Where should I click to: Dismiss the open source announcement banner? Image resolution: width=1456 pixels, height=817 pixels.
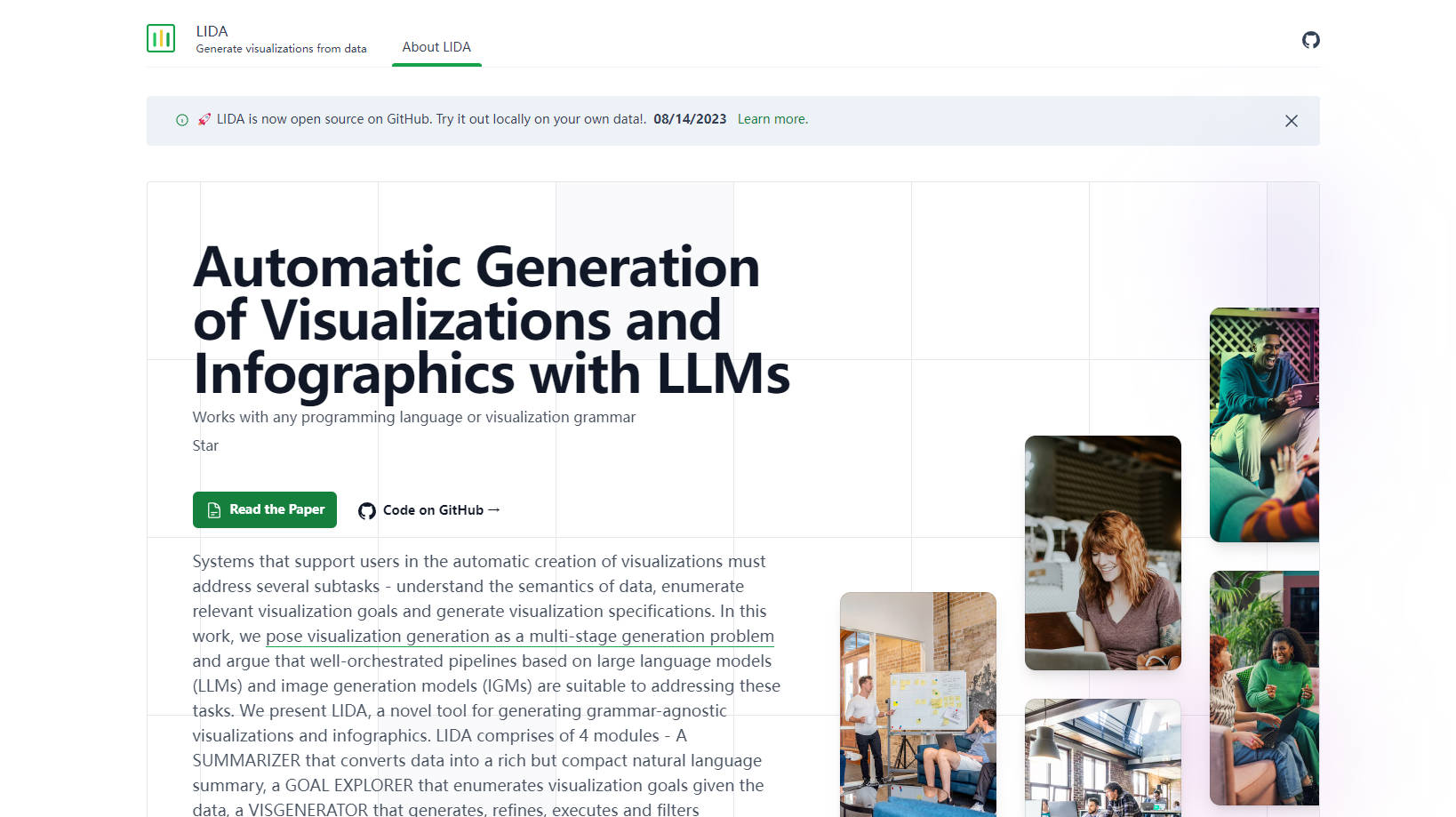coord(1291,121)
